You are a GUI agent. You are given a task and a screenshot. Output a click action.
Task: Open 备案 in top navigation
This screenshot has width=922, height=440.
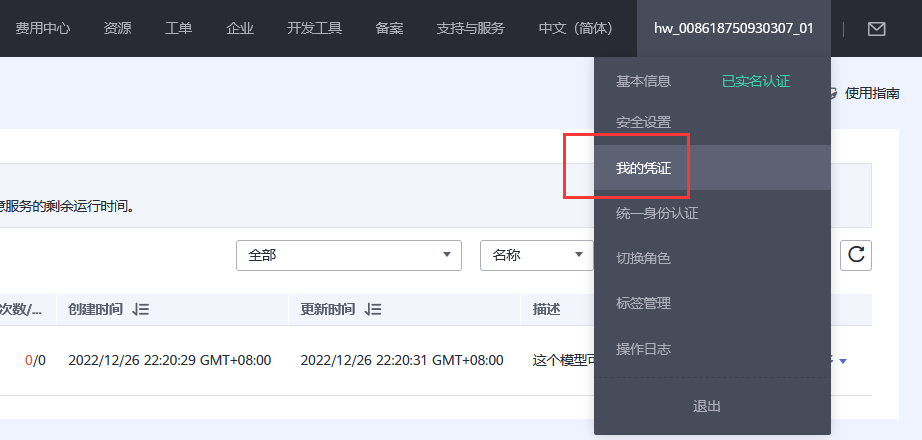[x=389, y=28]
